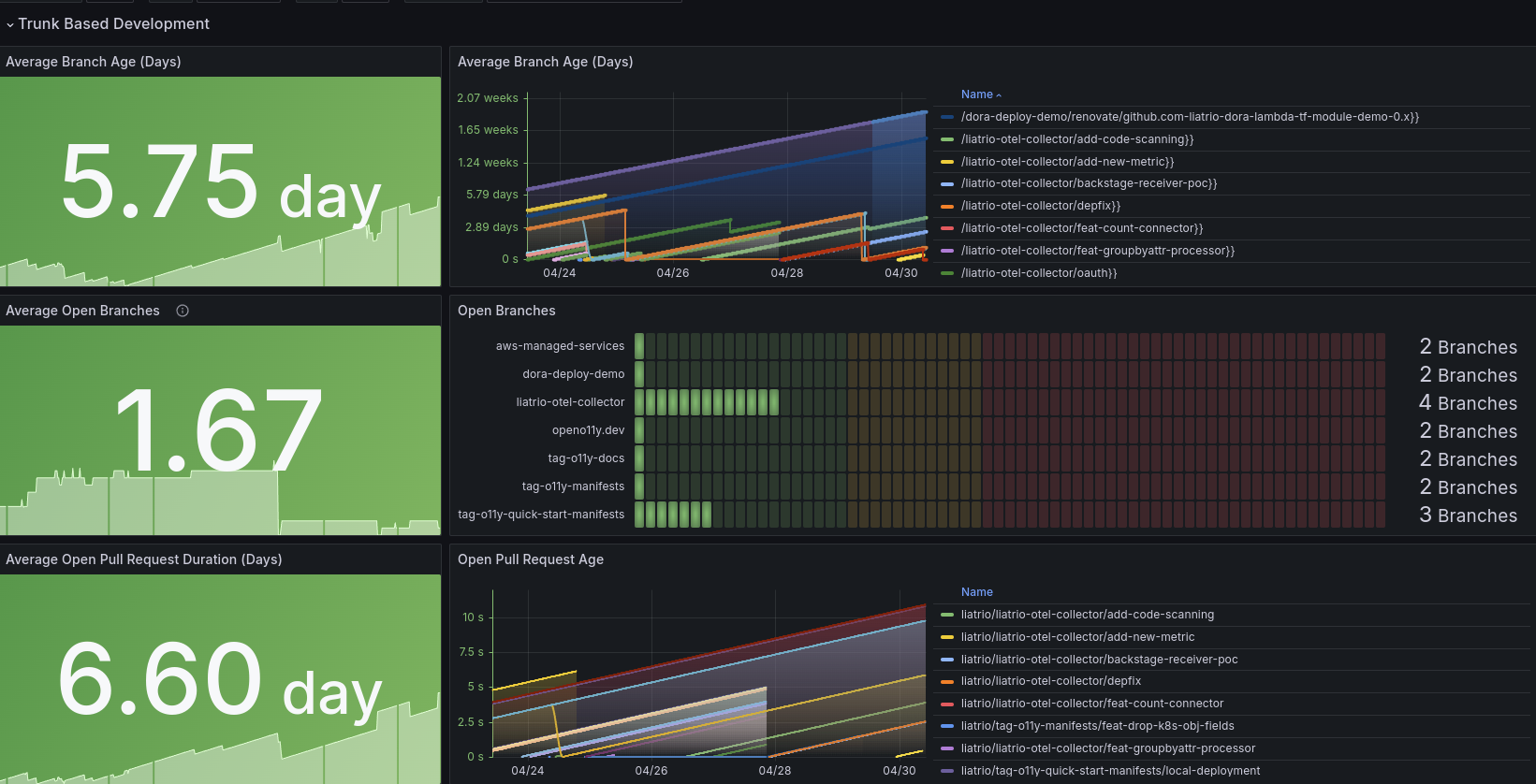Toggle legend series /liatrio-otel-collector/oauth}}

[x=1039, y=273]
